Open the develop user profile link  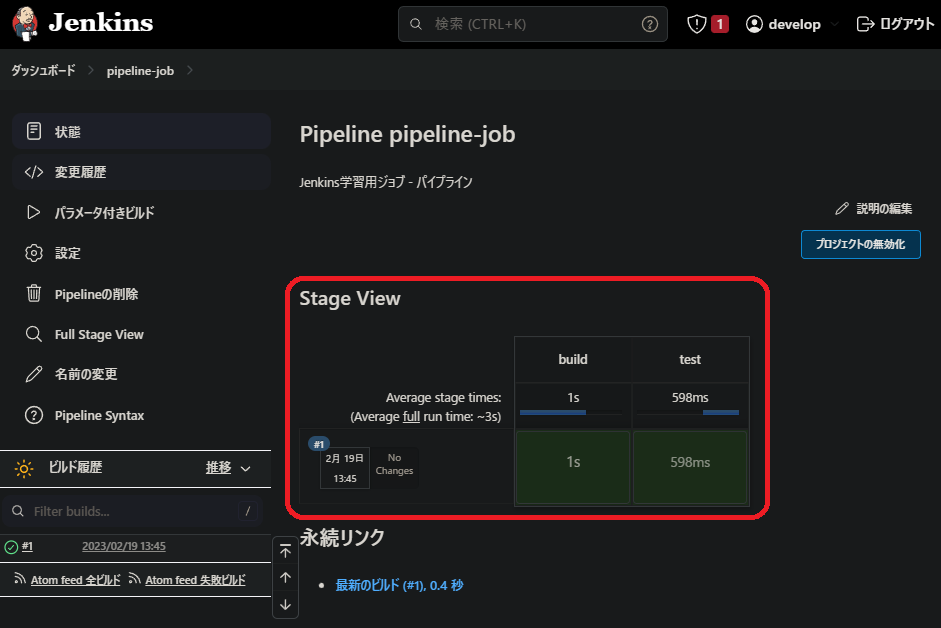(x=794, y=24)
